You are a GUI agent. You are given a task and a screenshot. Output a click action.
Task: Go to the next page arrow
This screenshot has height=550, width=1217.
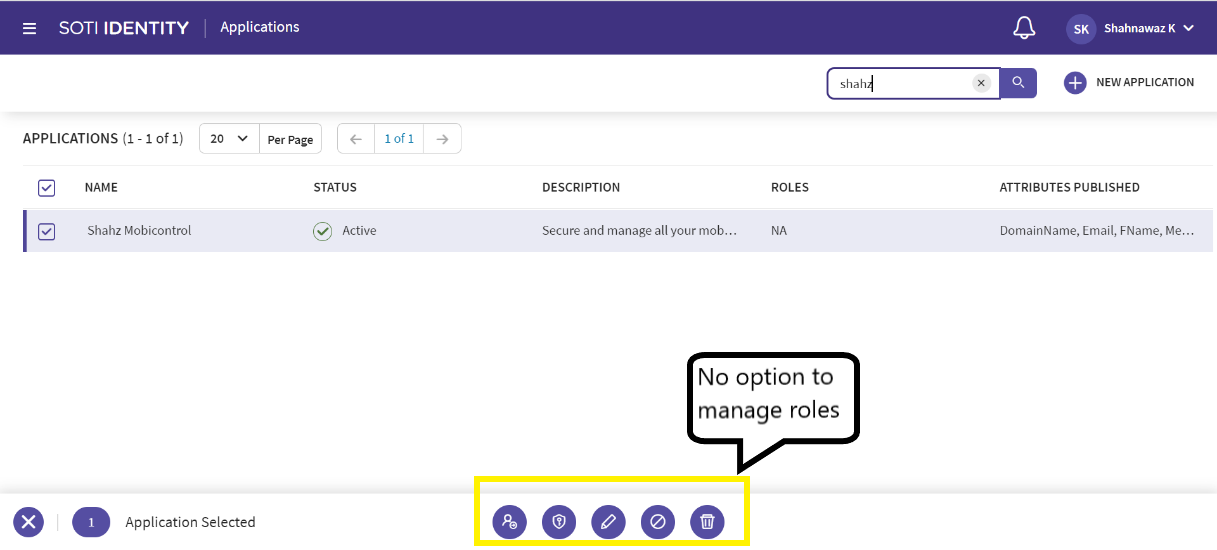coord(442,139)
